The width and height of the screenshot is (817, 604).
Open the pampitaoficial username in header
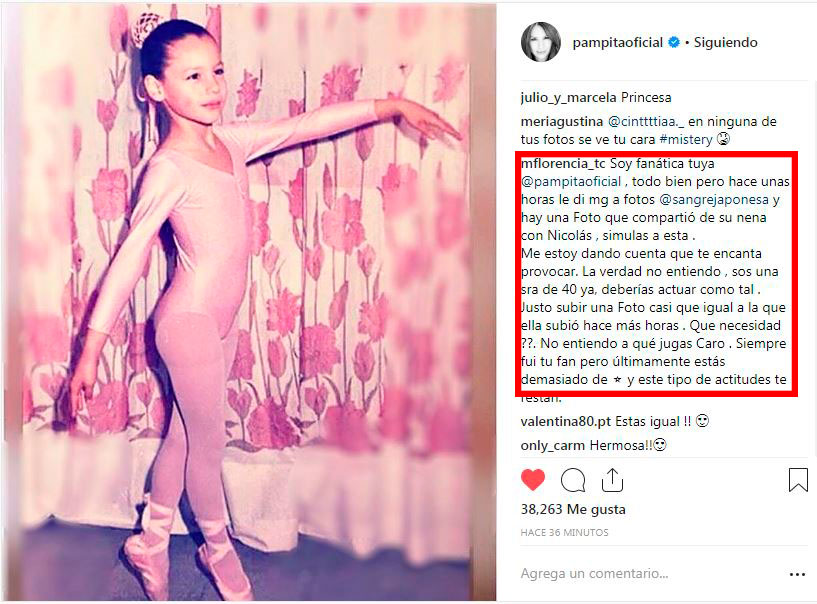pos(617,42)
